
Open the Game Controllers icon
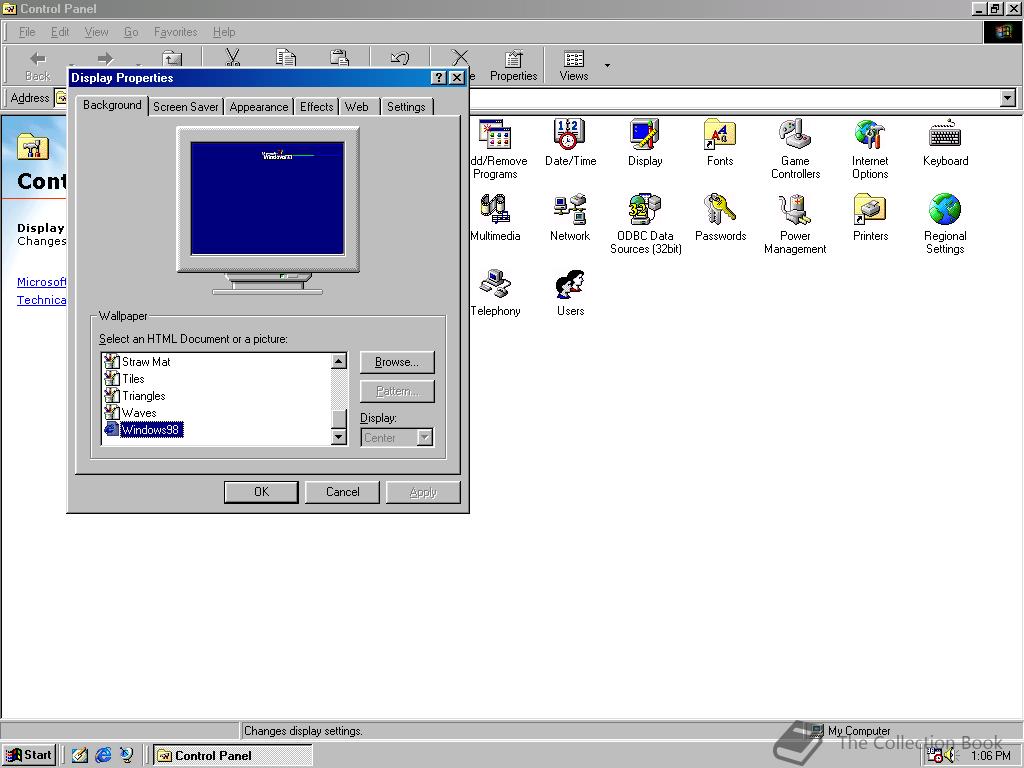[x=795, y=149]
